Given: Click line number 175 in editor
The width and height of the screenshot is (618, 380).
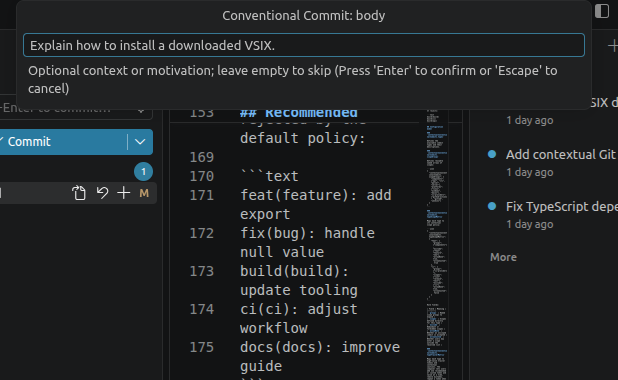Looking at the screenshot, I should [201, 347].
